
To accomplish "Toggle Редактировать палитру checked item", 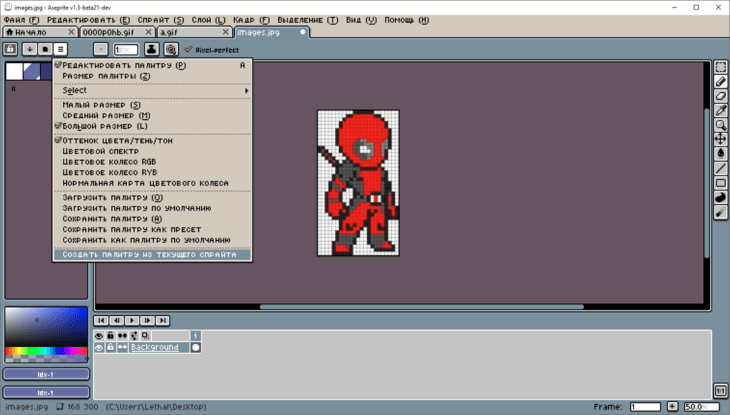I will [x=152, y=65].
